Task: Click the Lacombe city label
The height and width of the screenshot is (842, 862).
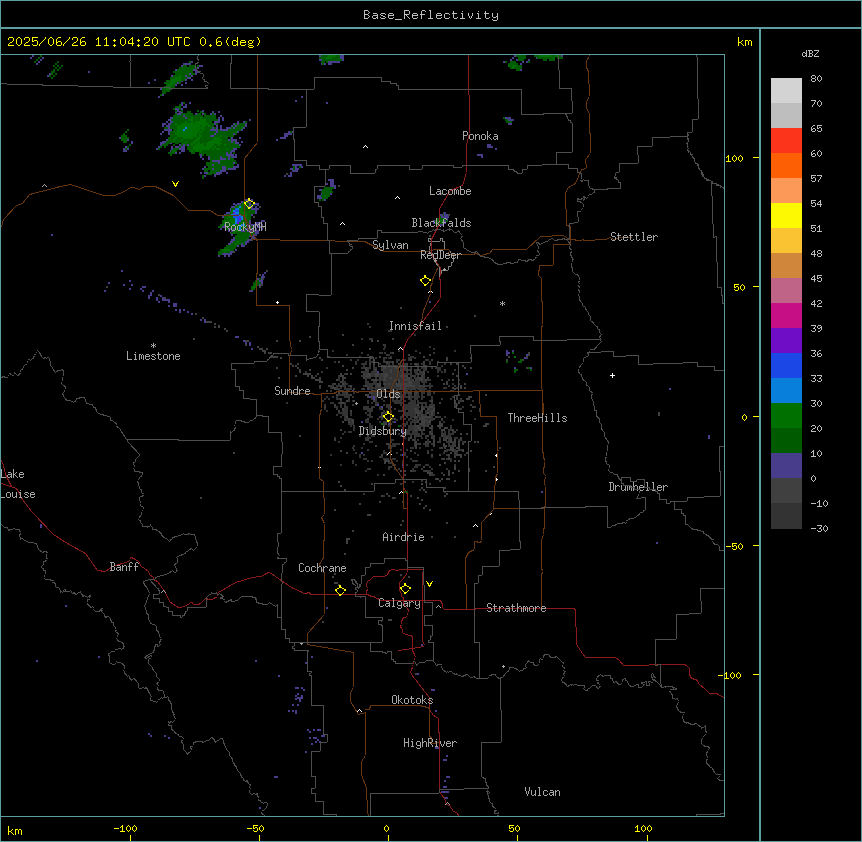Action: click(x=450, y=191)
